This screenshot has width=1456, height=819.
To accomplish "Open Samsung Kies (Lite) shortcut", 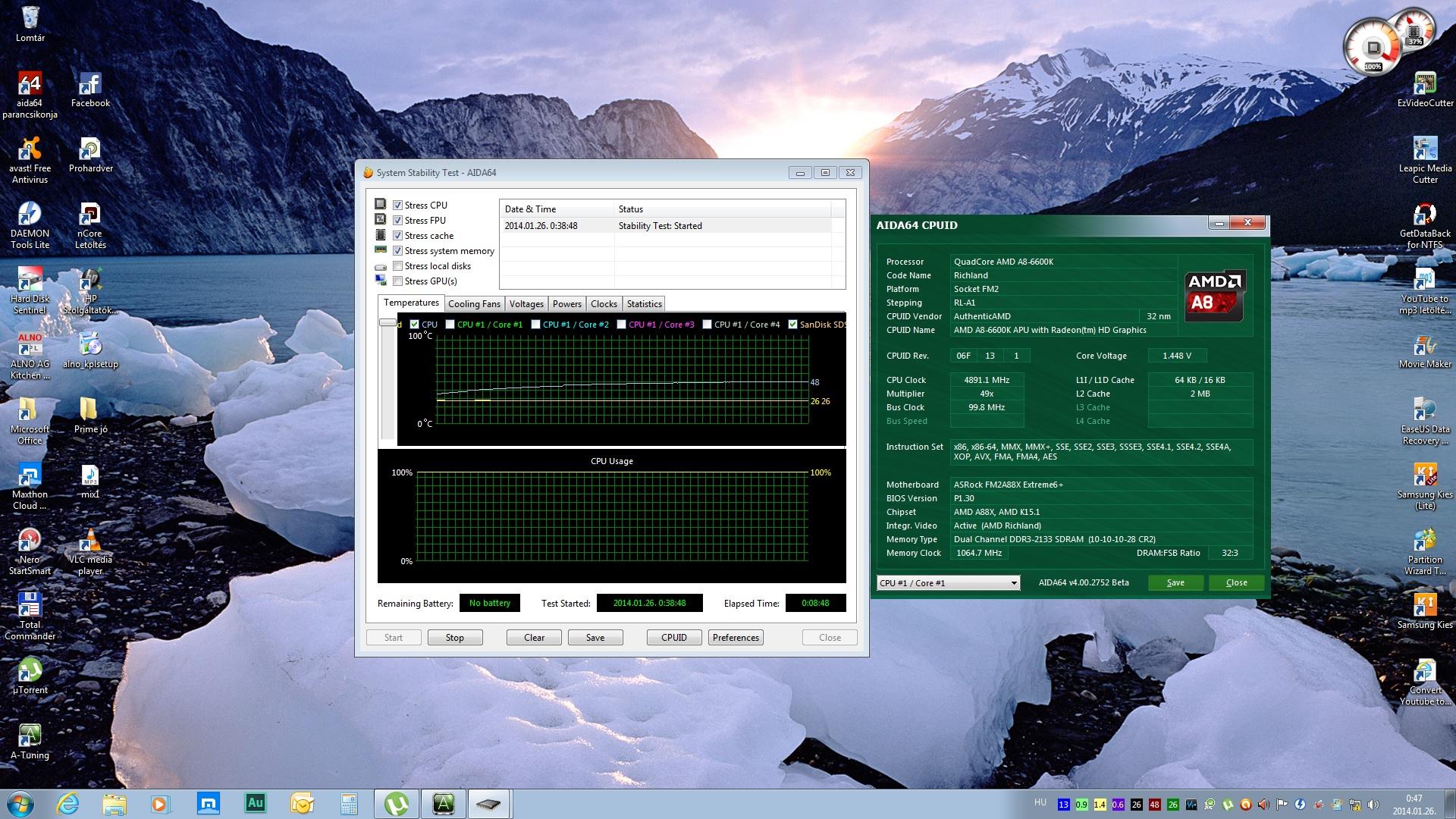I will [1425, 485].
